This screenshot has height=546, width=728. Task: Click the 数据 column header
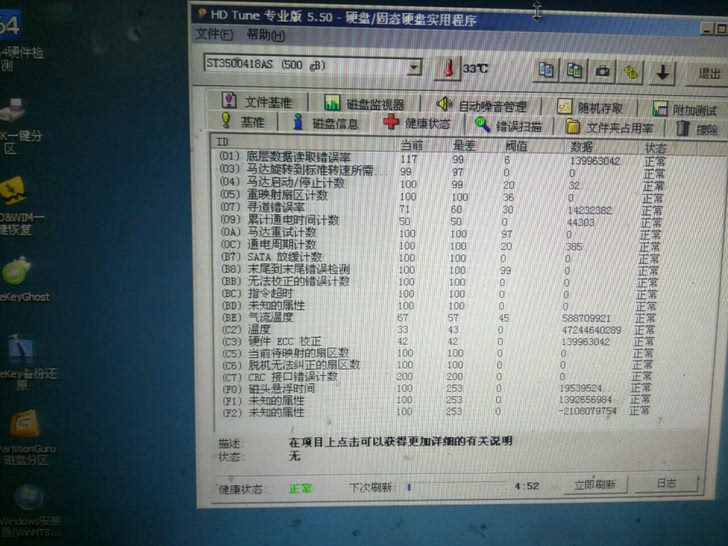(601, 148)
